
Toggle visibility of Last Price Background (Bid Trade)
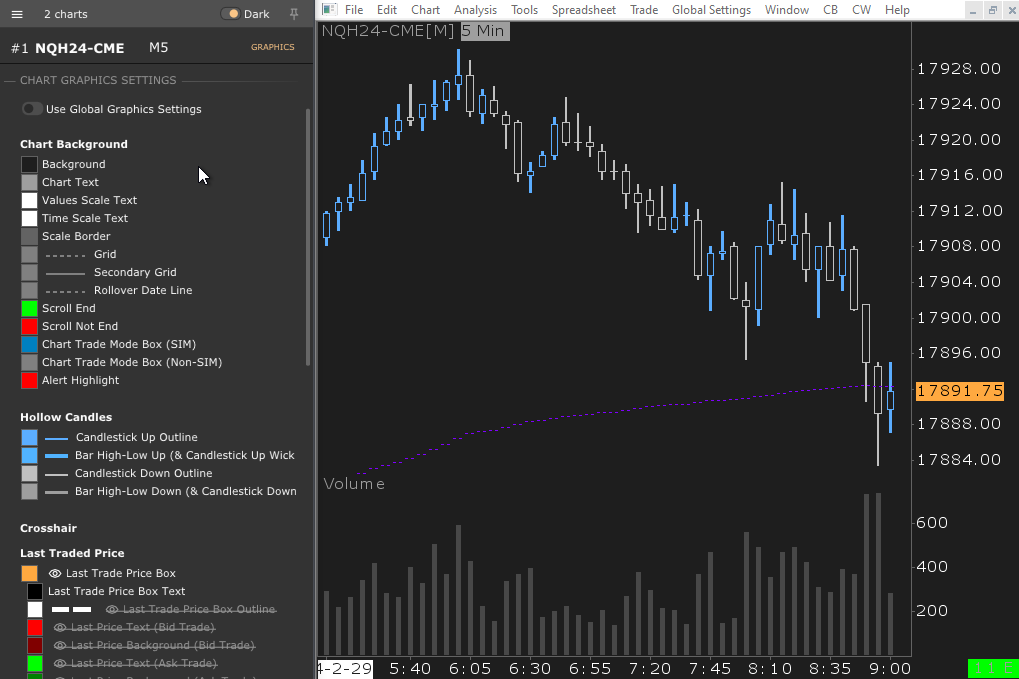click(x=60, y=645)
